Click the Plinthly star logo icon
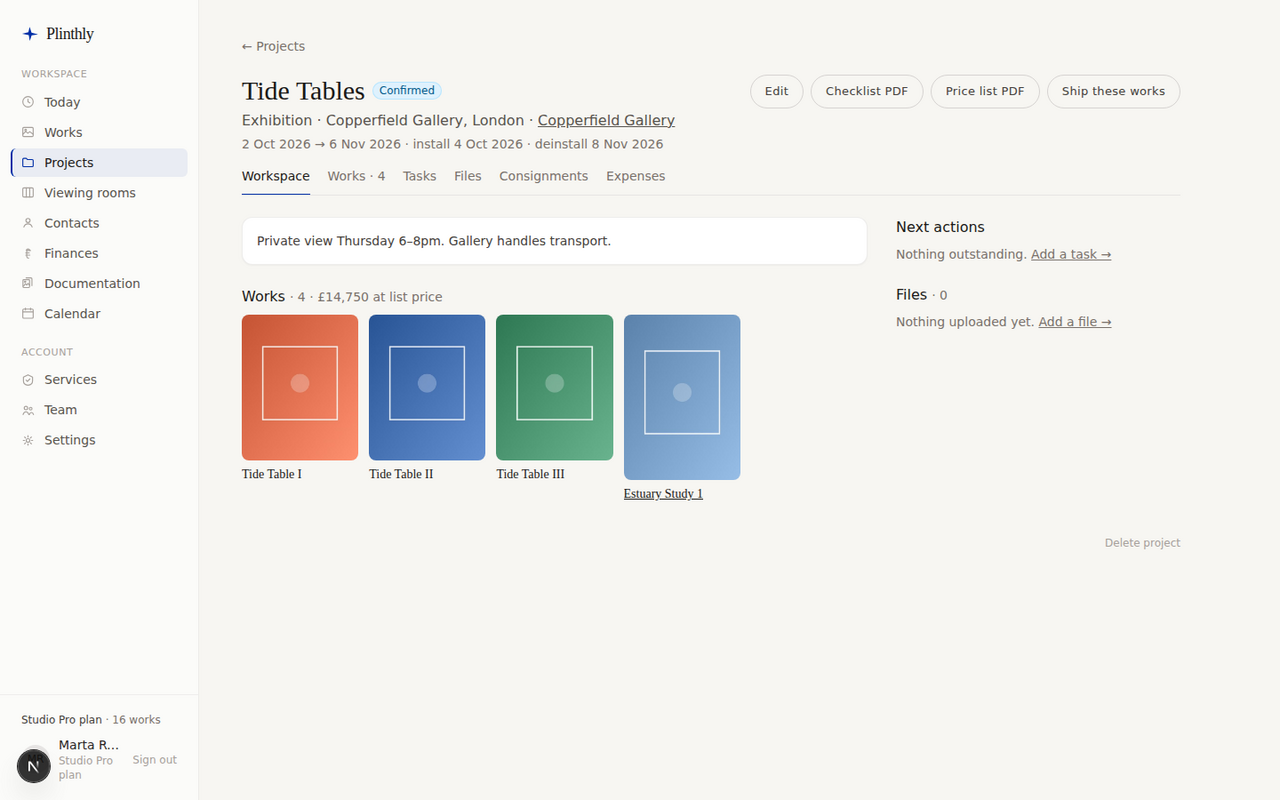Viewport: 1280px width, 800px height. (x=30, y=34)
